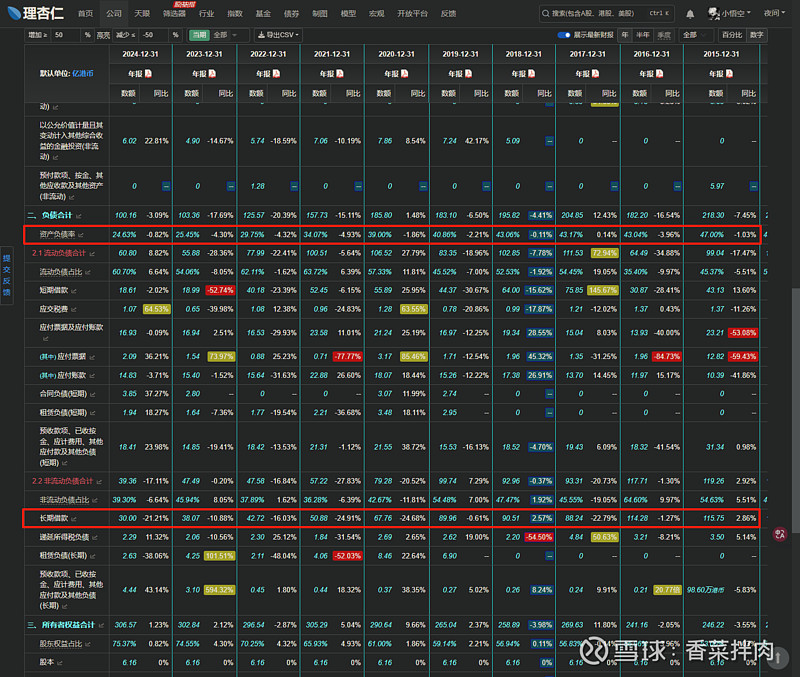Viewport: 800px width, 677px height.
Task: Focus the search box for stocks
Action: click(x=607, y=14)
